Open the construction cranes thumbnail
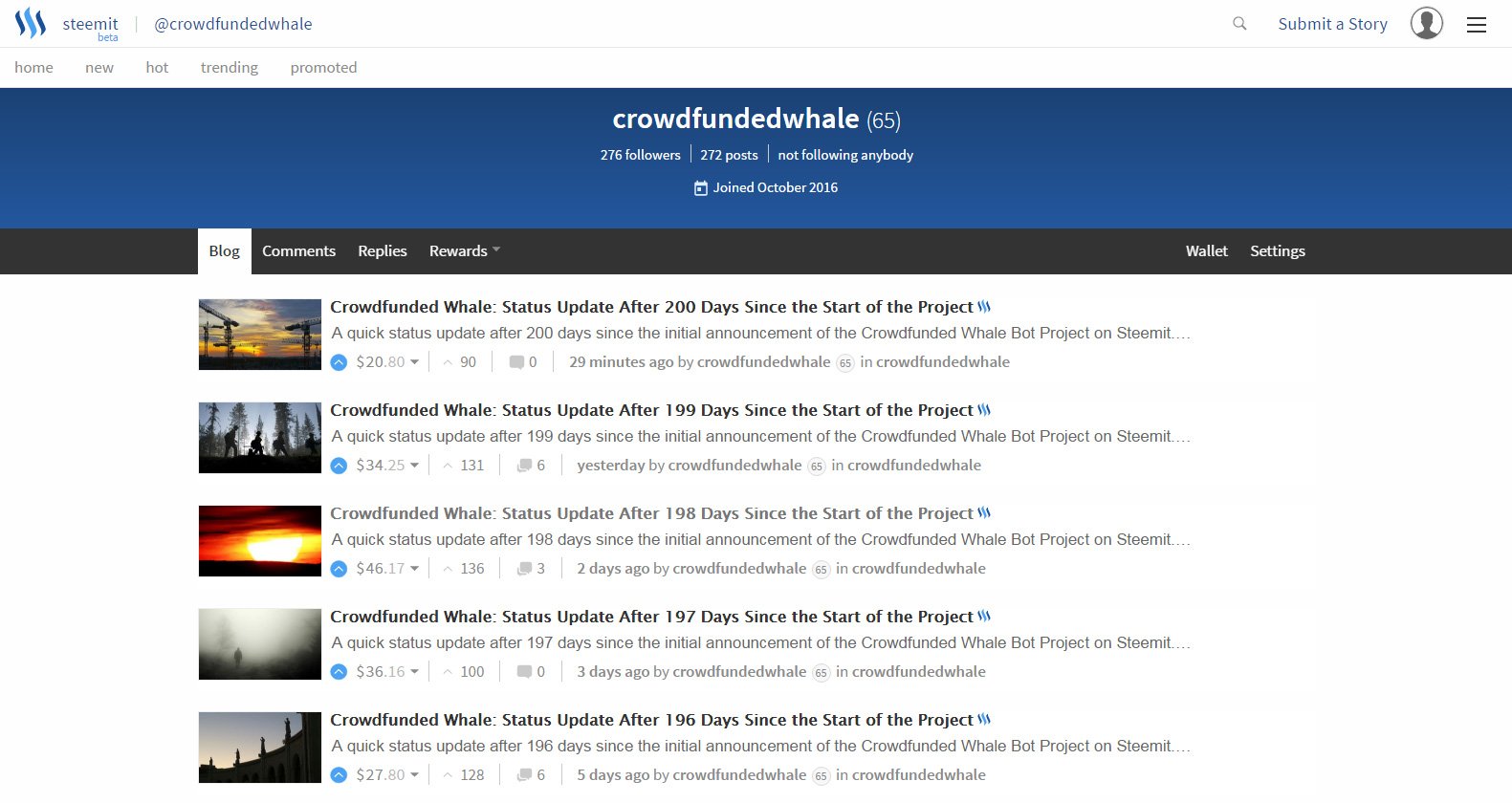The height and width of the screenshot is (803, 1512). (260, 335)
